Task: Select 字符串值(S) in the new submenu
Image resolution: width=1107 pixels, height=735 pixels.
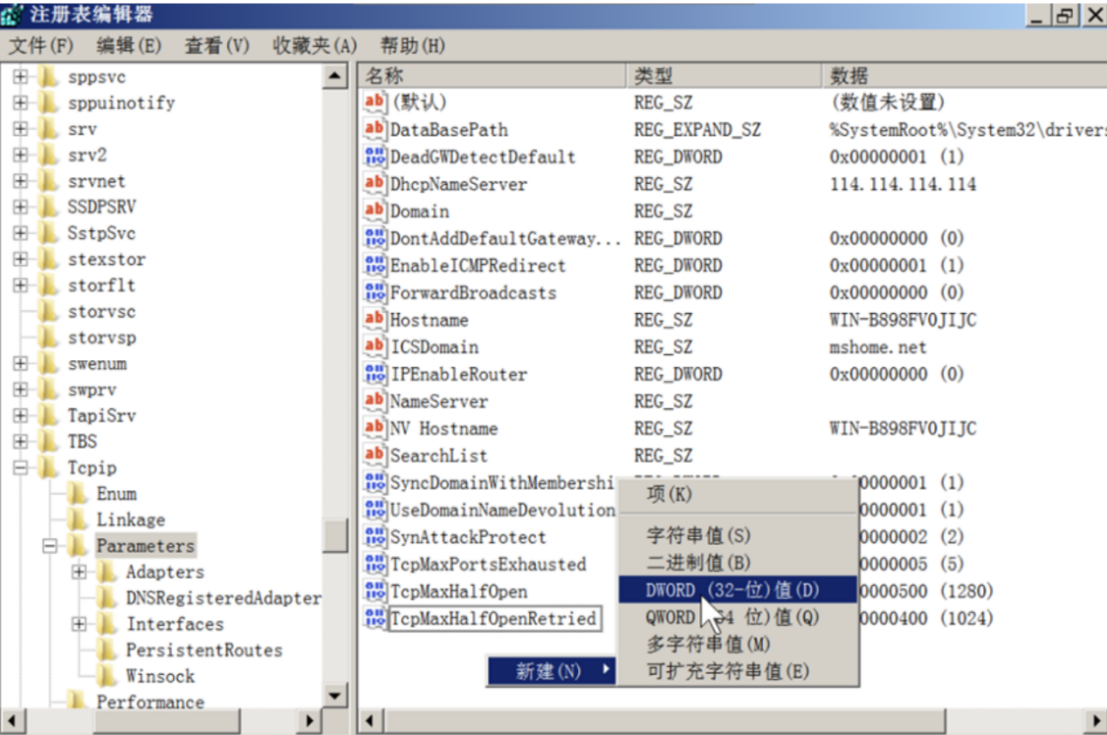Action: click(x=738, y=535)
